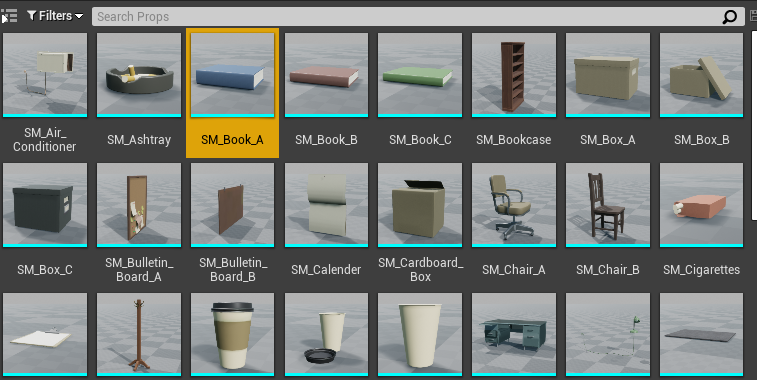This screenshot has width=757, height=380.
Task: Select the clipboard thumbnail in bottom row
Action: pos(45,334)
